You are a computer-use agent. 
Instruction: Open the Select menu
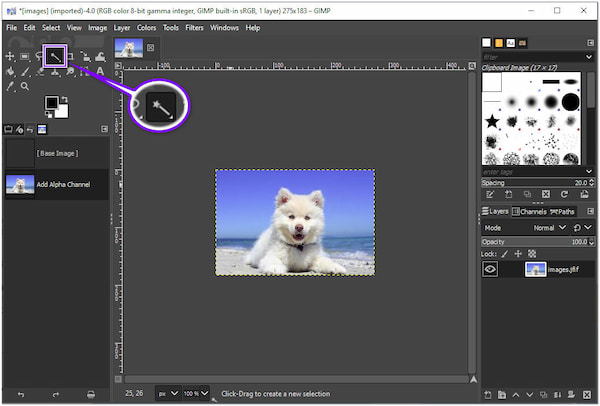(x=51, y=28)
